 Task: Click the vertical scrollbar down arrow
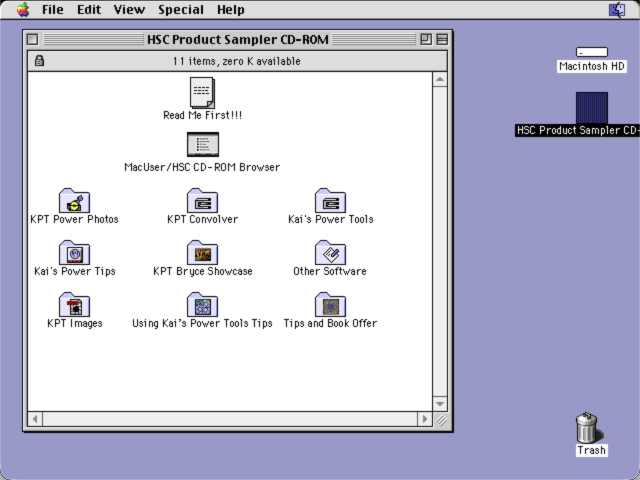440,404
